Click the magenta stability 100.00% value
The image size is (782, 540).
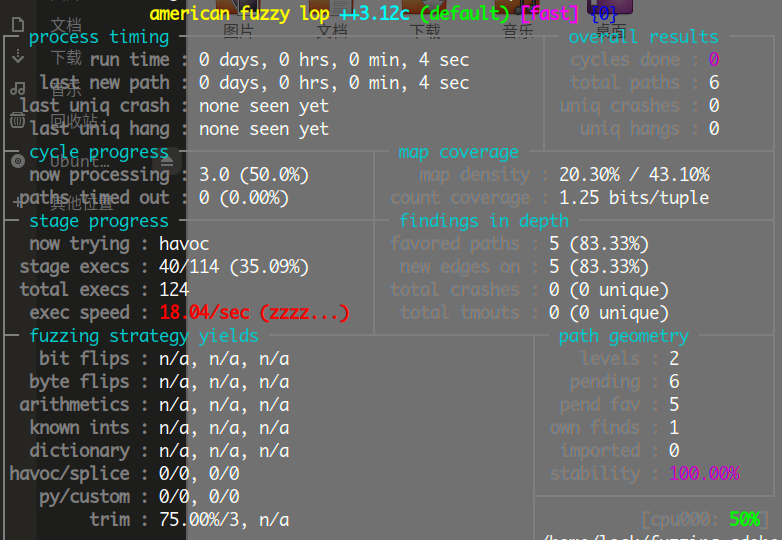click(x=704, y=474)
